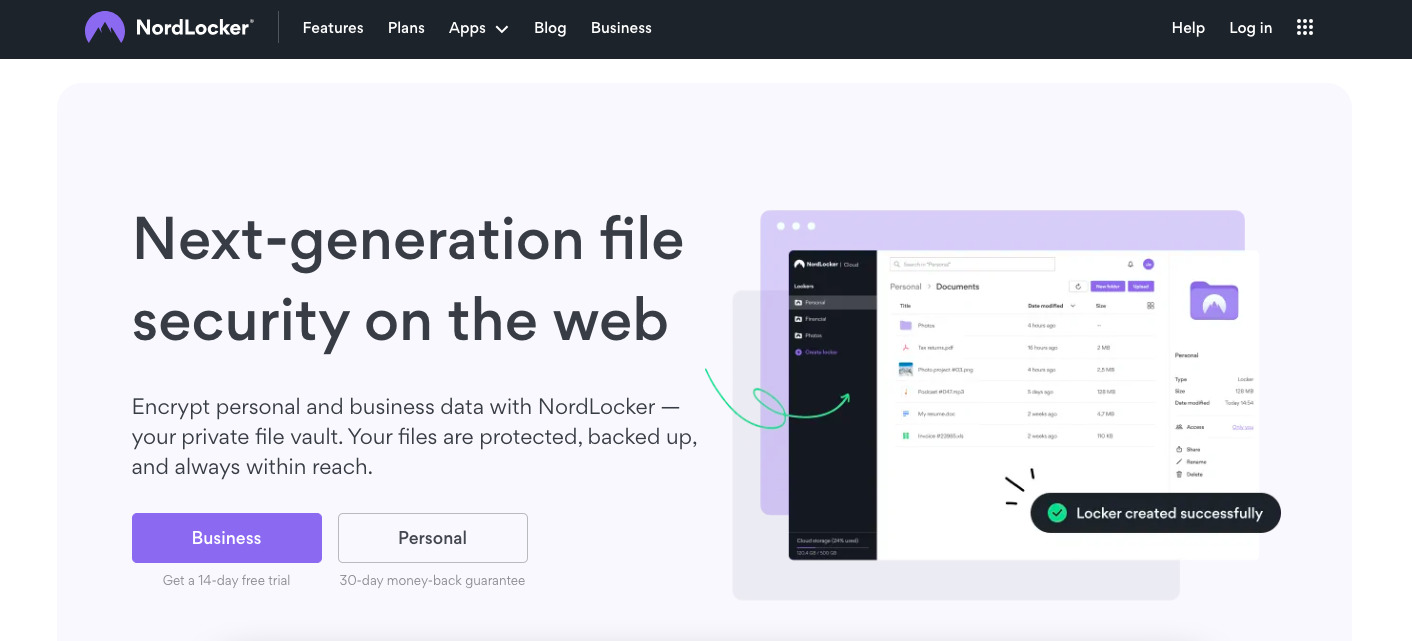Click Delete in the preview details panel

coord(1189,474)
